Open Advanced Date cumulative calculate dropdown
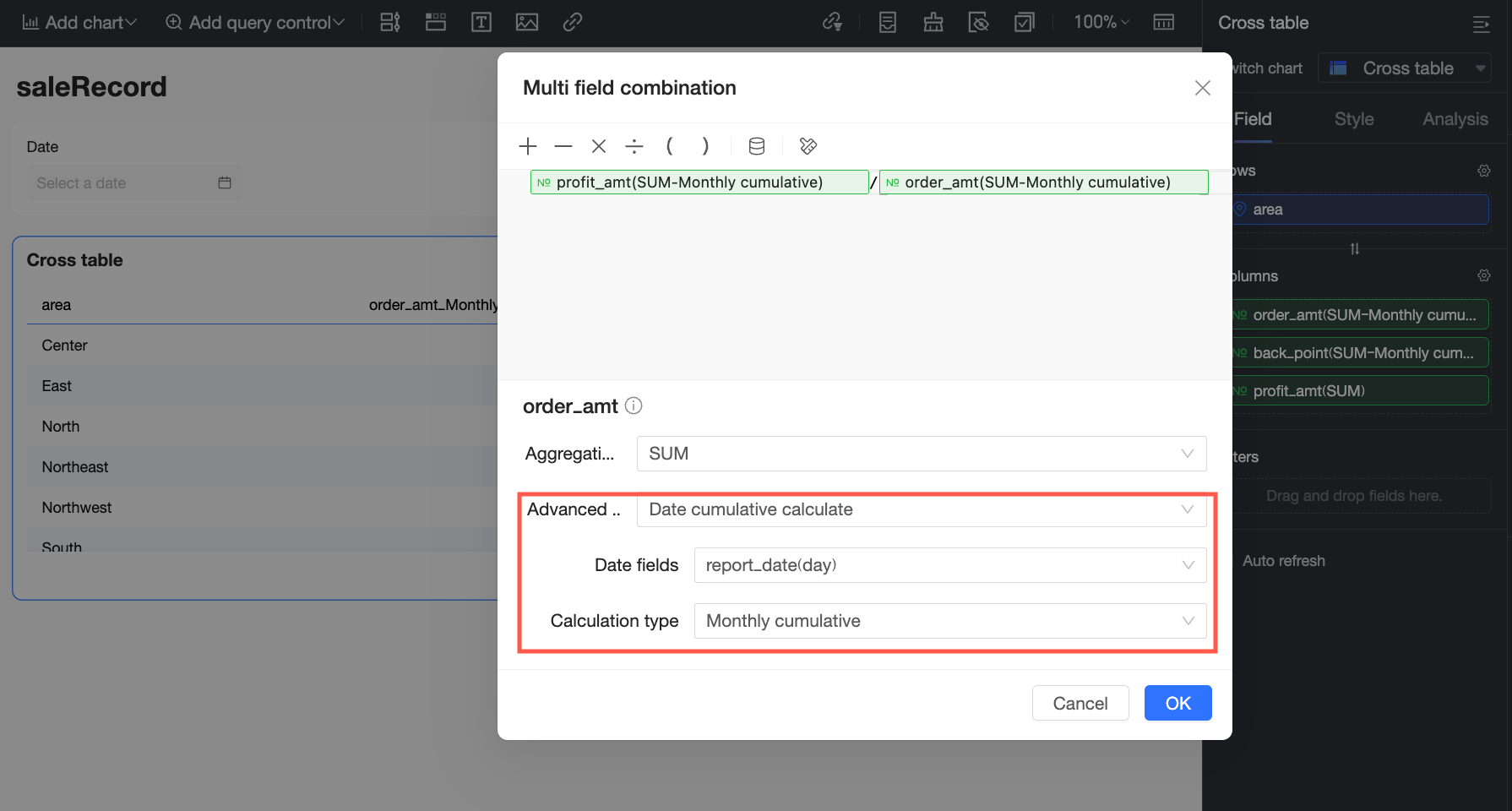Viewport: 1512px width, 811px height. point(922,509)
